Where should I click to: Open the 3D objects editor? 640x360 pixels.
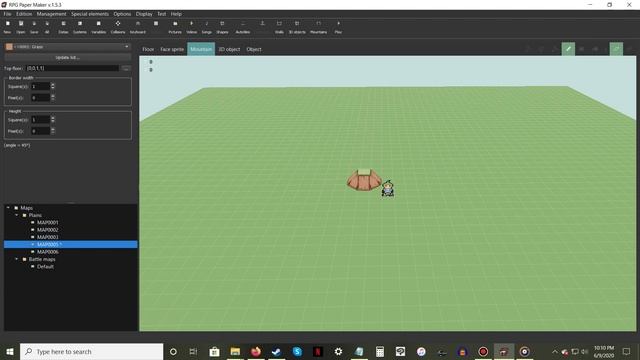pos(297,27)
